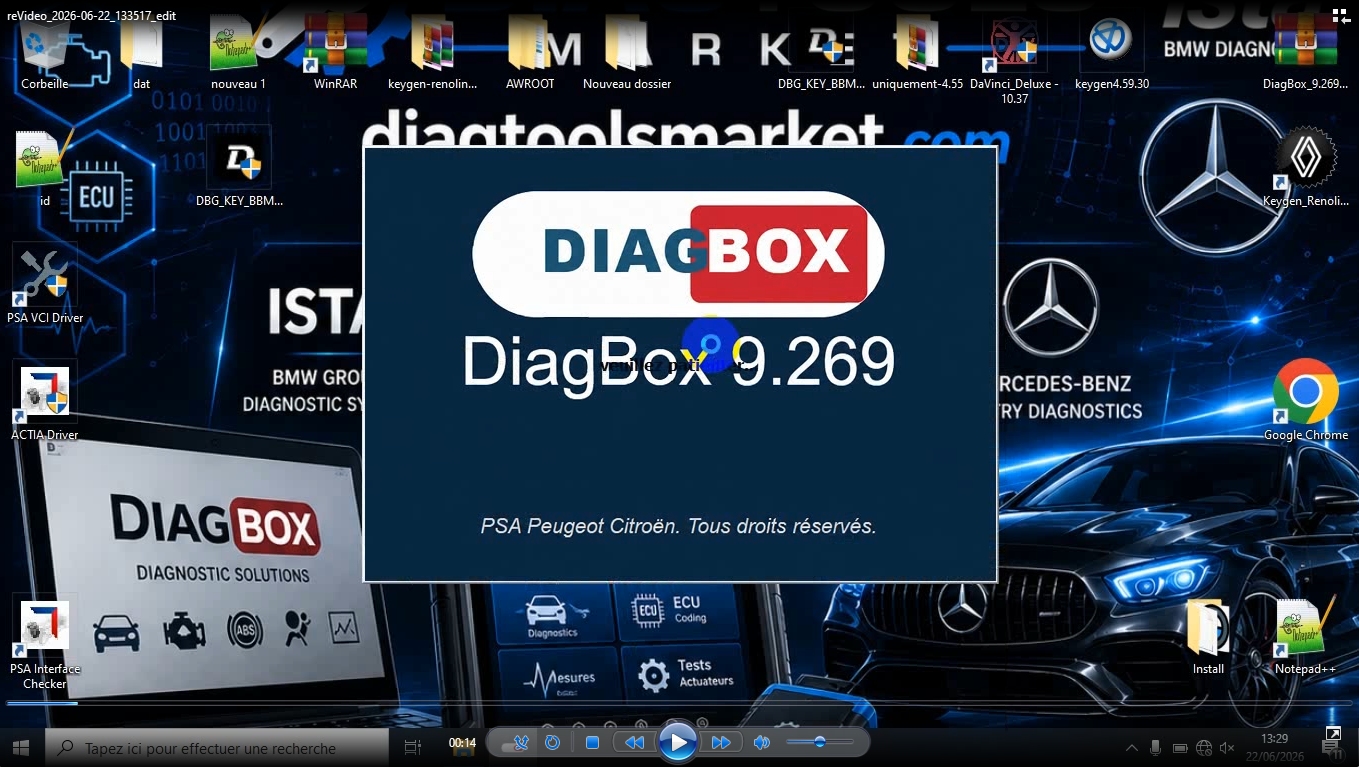Expand hidden tray icons chevron
This screenshot has width=1359, height=767.
tap(1132, 748)
